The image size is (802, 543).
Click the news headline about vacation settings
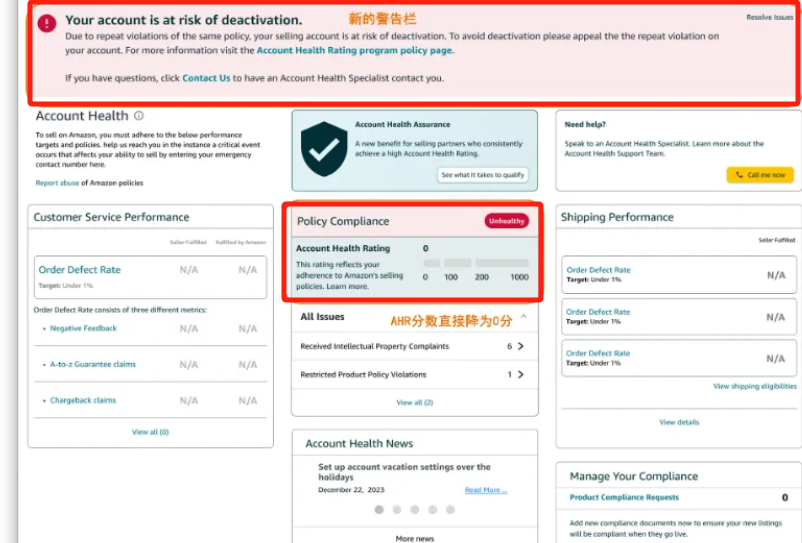tap(404, 471)
